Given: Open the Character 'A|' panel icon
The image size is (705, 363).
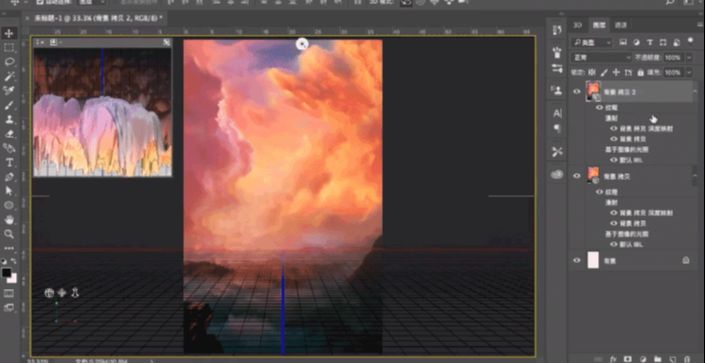Looking at the screenshot, I should pos(558,113).
